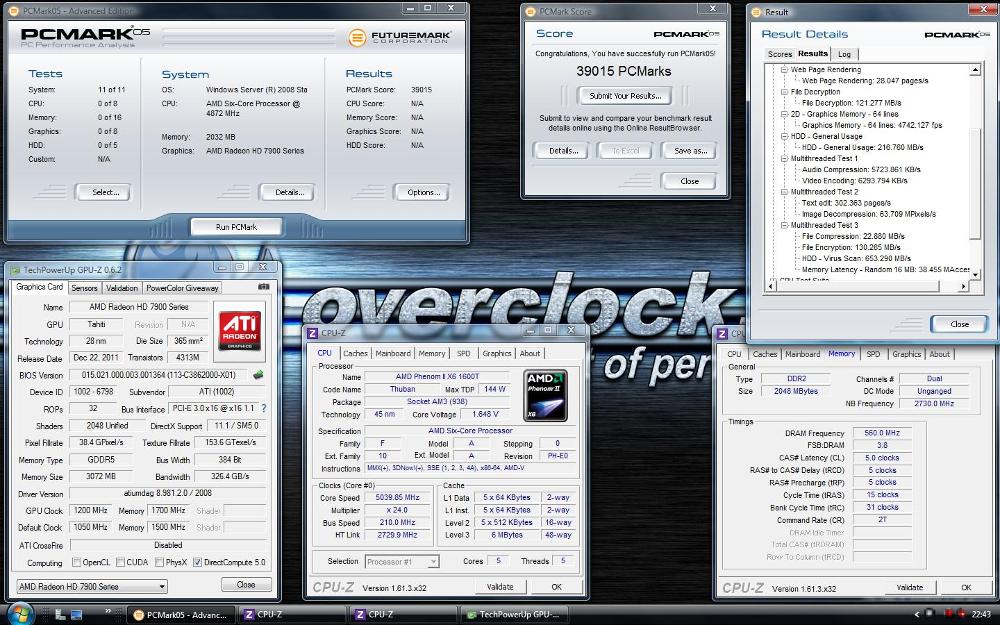
Task: Click Core Speed value 5039.85 MHz
Action: [397, 497]
